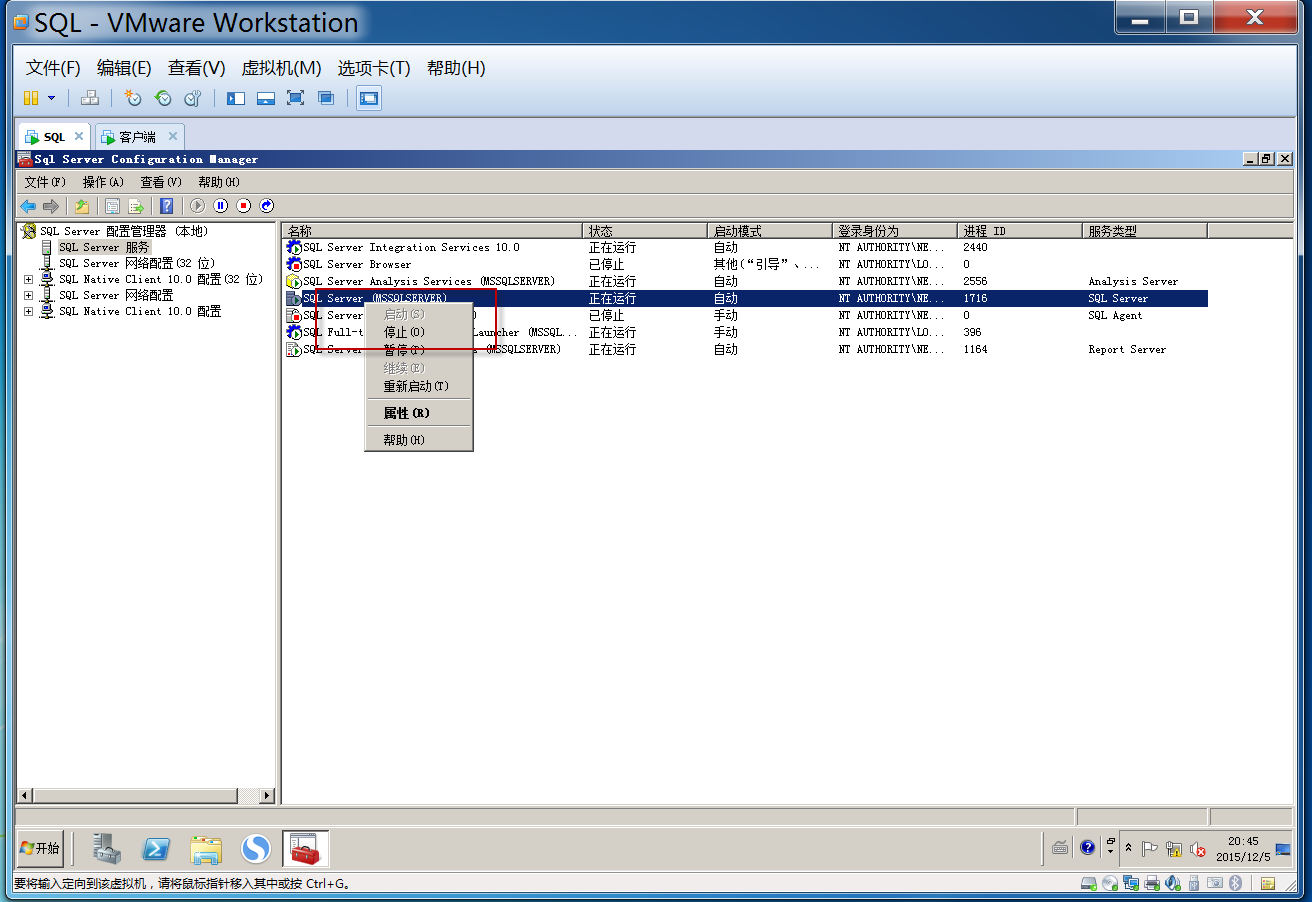The width and height of the screenshot is (1312, 902).
Task: Click the up one level folder icon
Action: click(82, 206)
